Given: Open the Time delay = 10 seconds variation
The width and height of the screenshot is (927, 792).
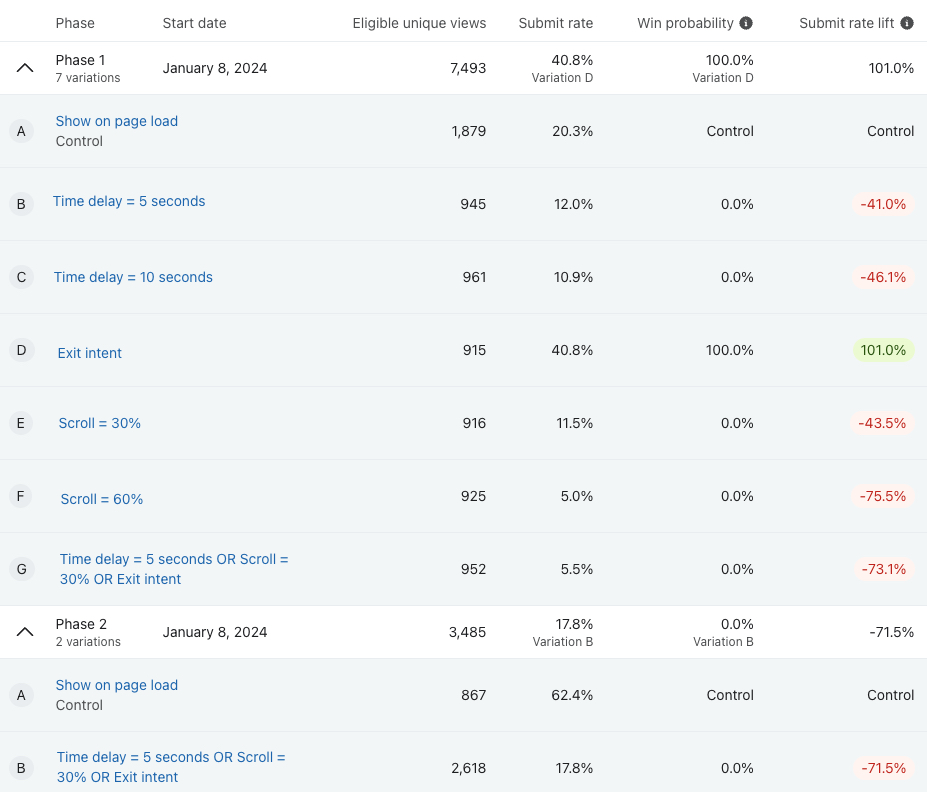Looking at the screenshot, I should (133, 277).
